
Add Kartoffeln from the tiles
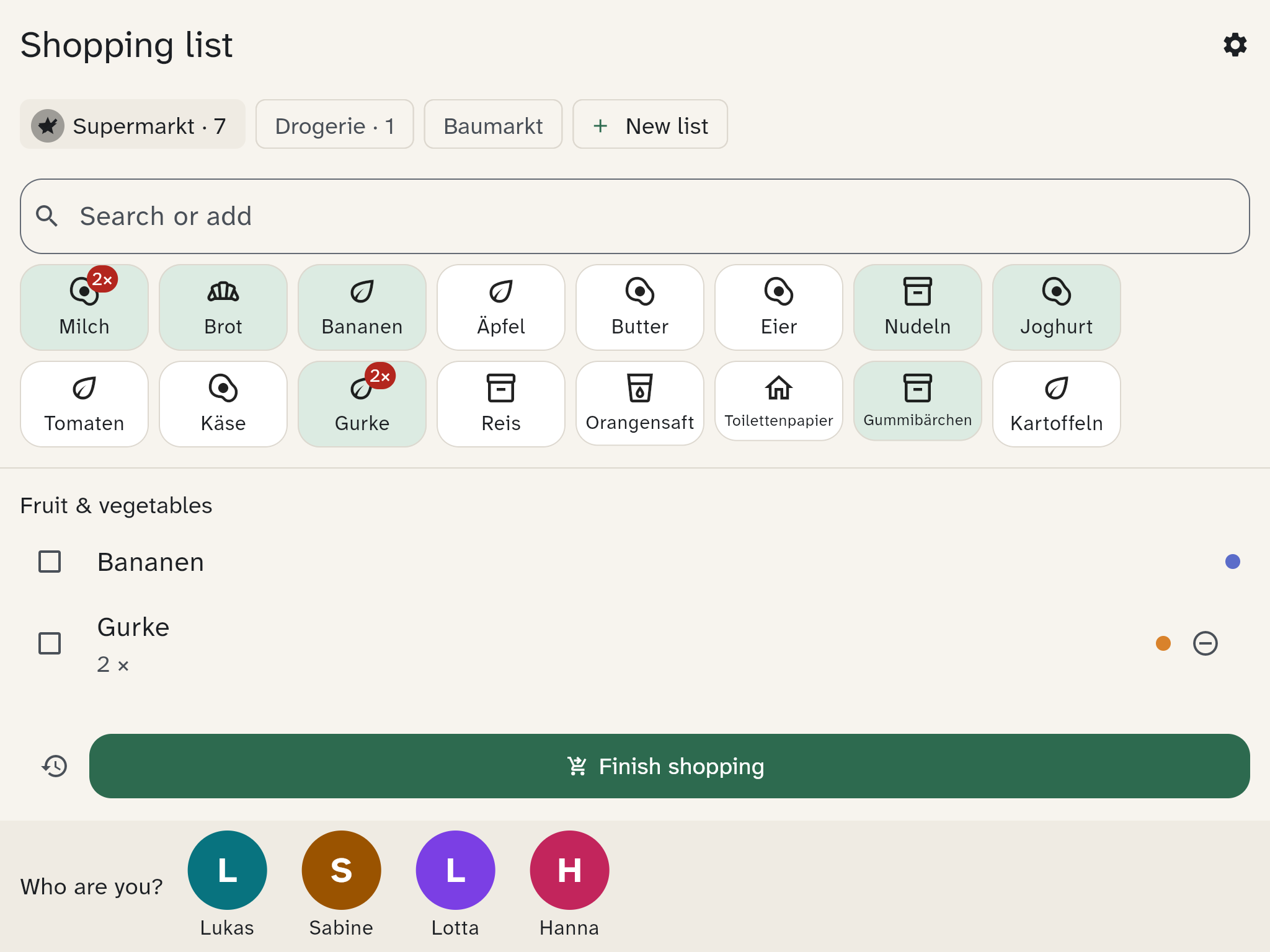coord(1057,404)
